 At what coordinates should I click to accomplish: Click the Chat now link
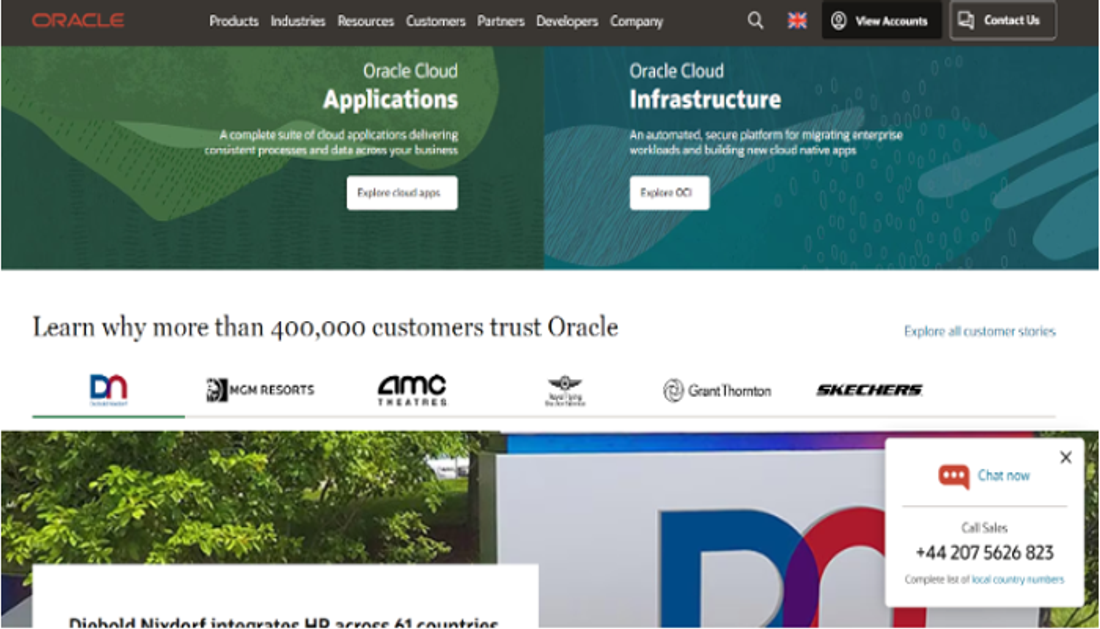coord(1004,475)
